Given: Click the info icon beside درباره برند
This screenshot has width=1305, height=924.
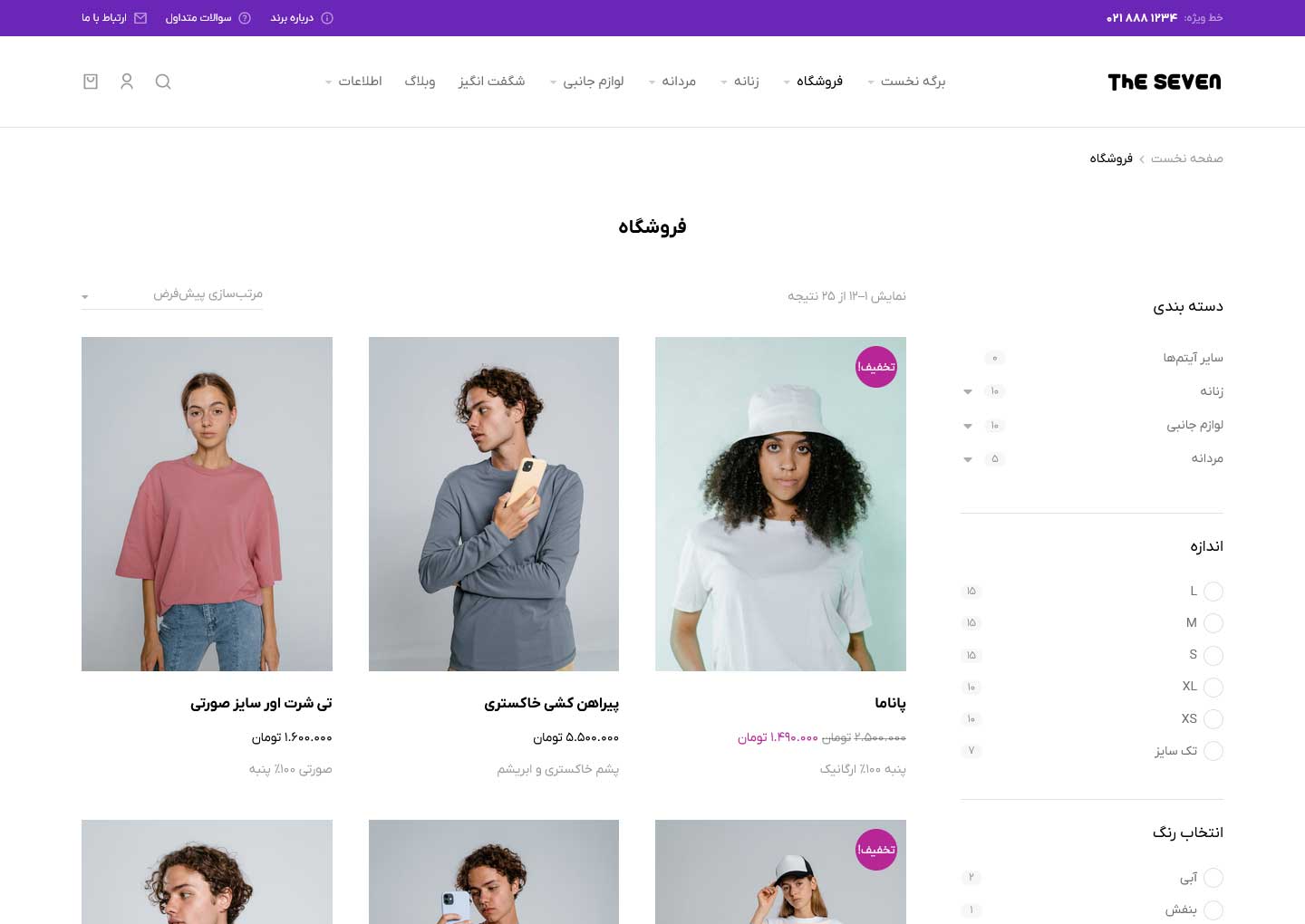Looking at the screenshot, I should (x=327, y=18).
